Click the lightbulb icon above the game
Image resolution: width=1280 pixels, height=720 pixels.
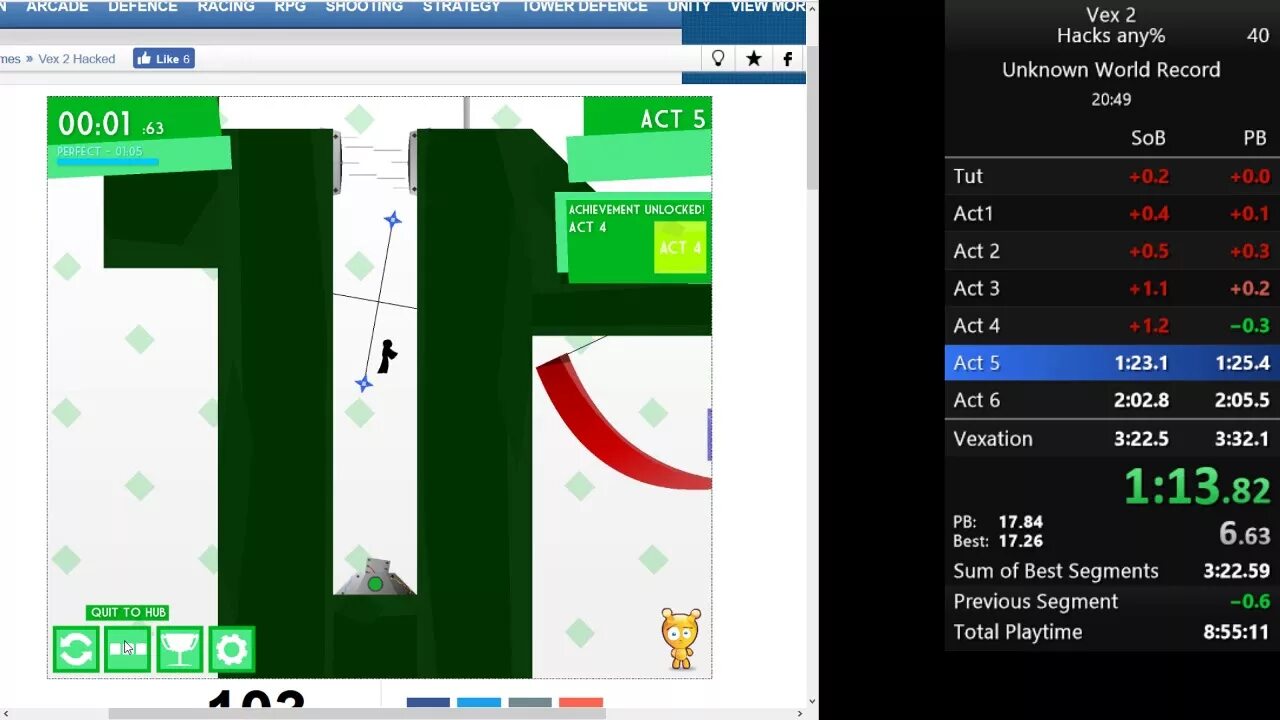pyautogui.click(x=718, y=59)
